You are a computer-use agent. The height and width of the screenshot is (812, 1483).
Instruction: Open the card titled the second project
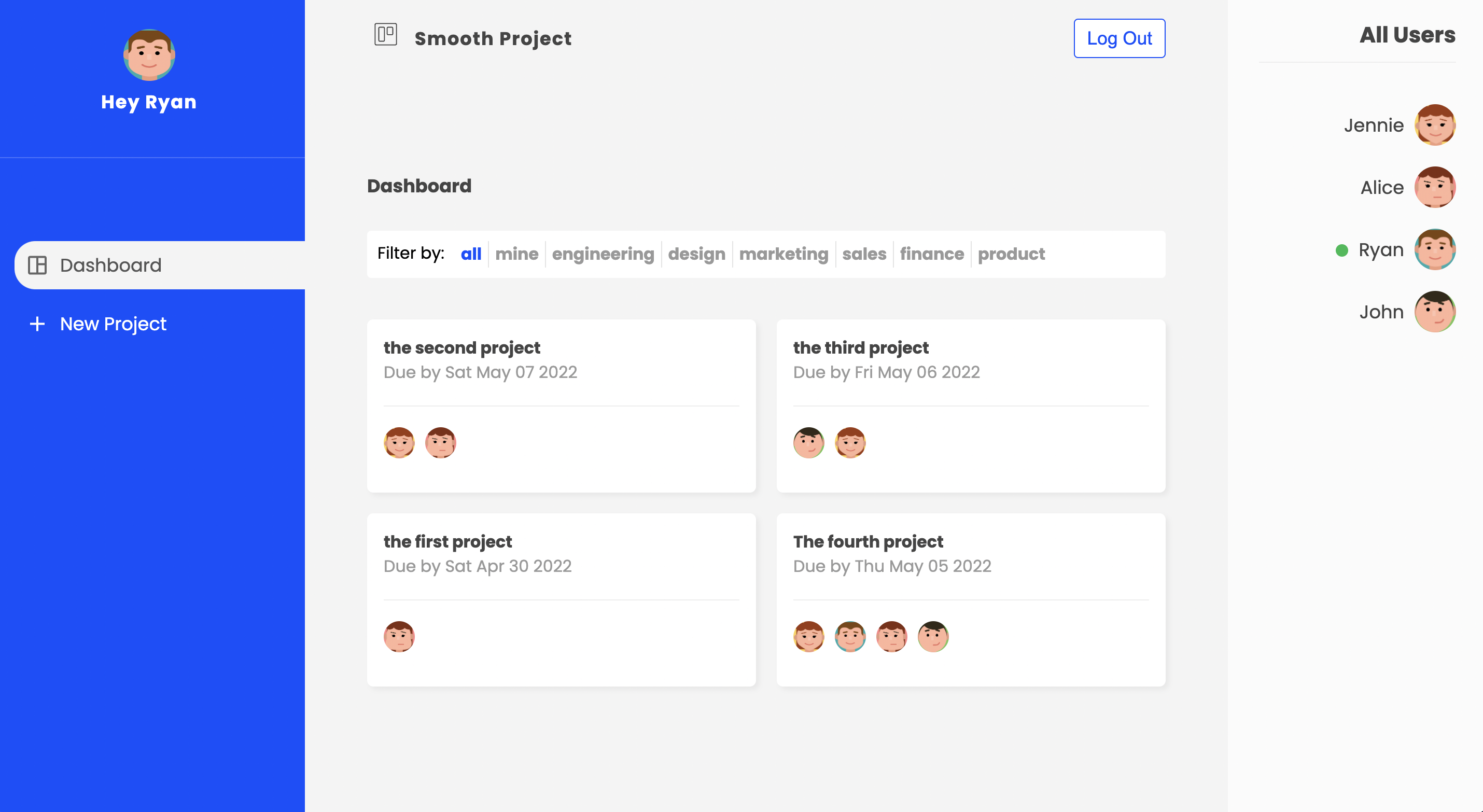pos(461,347)
